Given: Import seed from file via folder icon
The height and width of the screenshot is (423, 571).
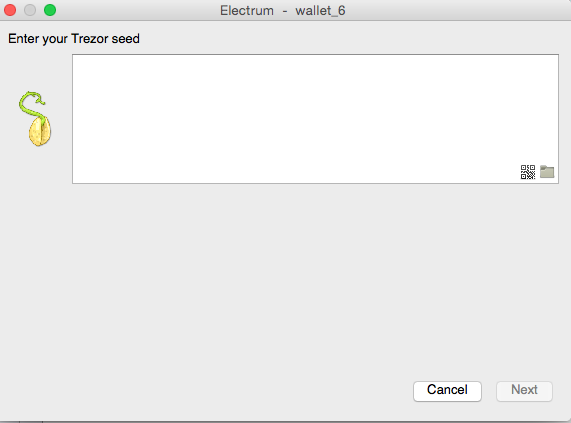Looking at the screenshot, I should click(x=547, y=172).
